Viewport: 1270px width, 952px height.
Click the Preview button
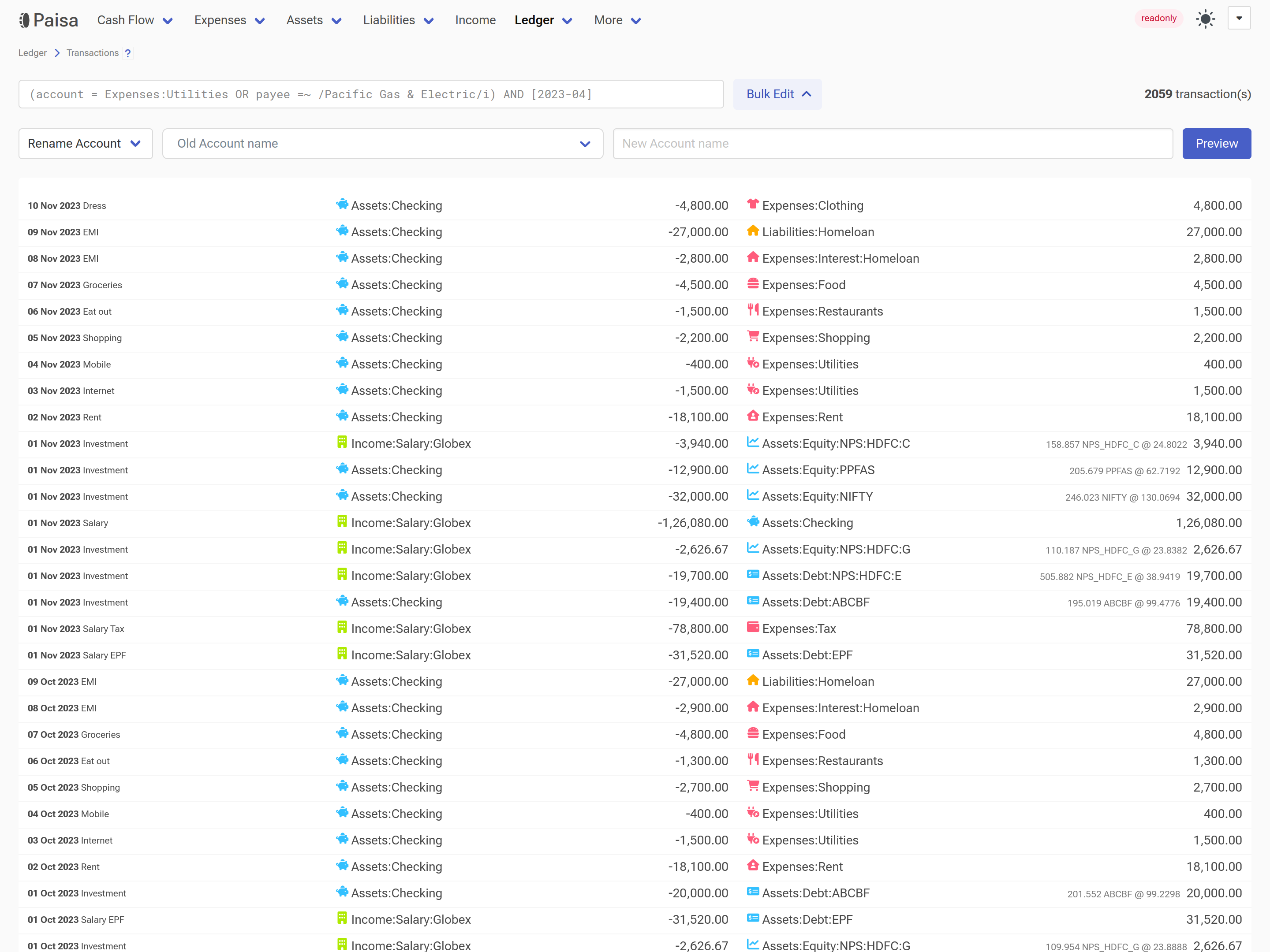[1217, 143]
